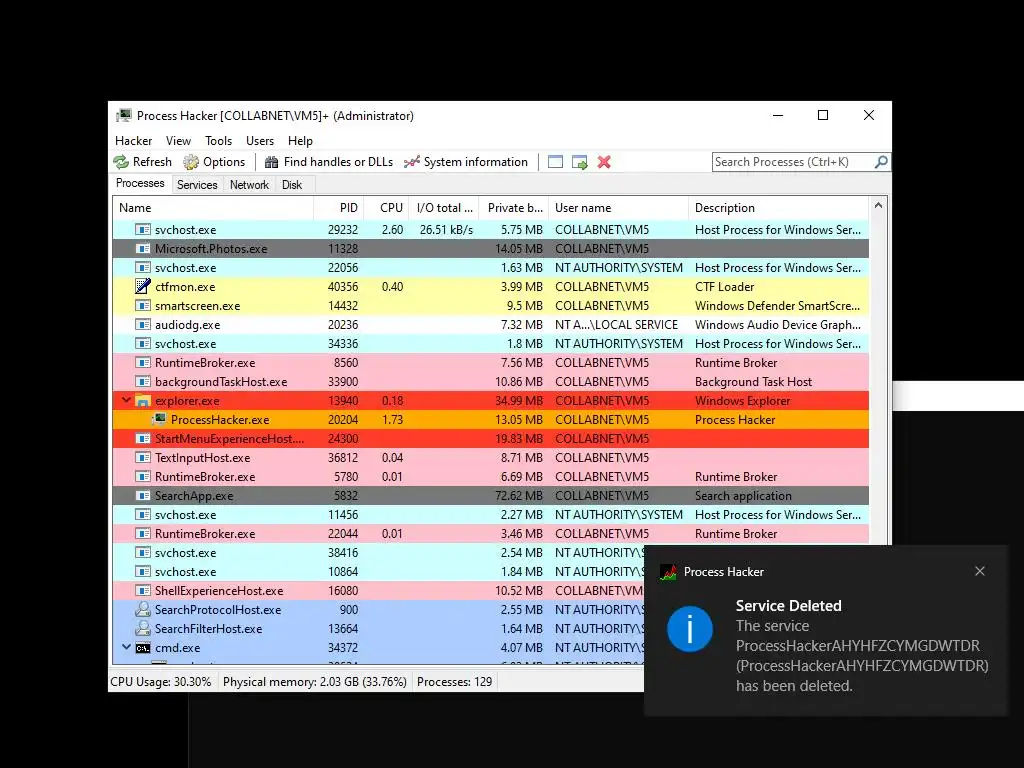Click the red X terminate window icon
The width and height of the screenshot is (1024, 768).
coord(604,162)
